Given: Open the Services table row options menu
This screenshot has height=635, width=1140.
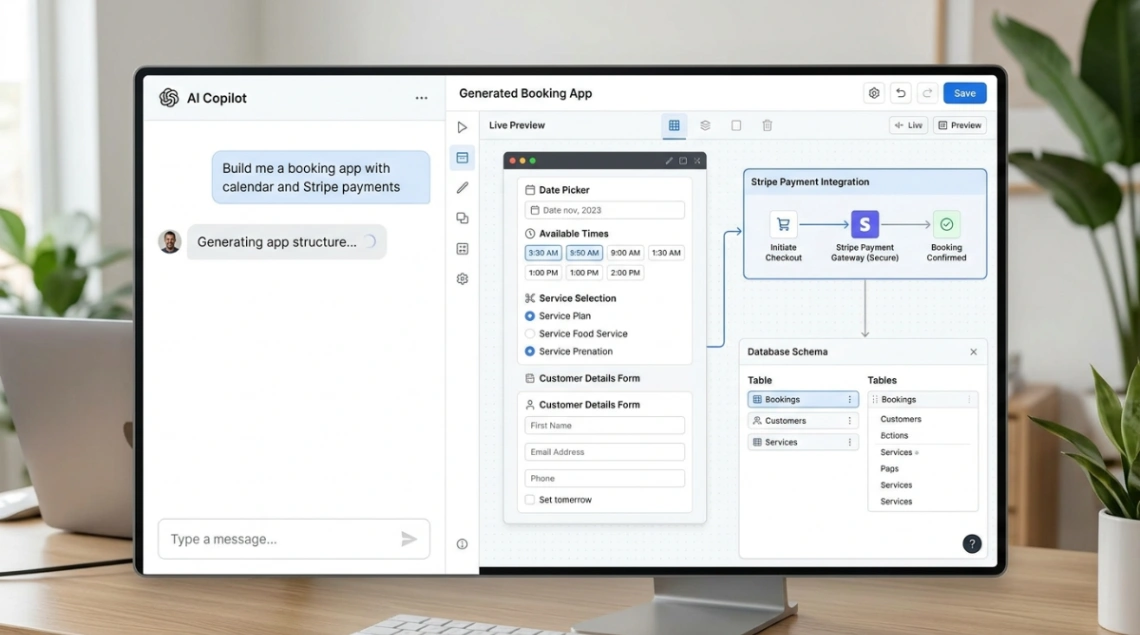Looking at the screenshot, I should tap(849, 442).
